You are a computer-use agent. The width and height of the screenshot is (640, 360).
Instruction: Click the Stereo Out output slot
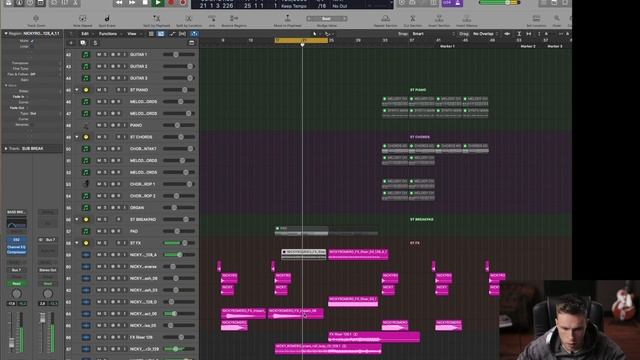pyautogui.click(x=48, y=270)
